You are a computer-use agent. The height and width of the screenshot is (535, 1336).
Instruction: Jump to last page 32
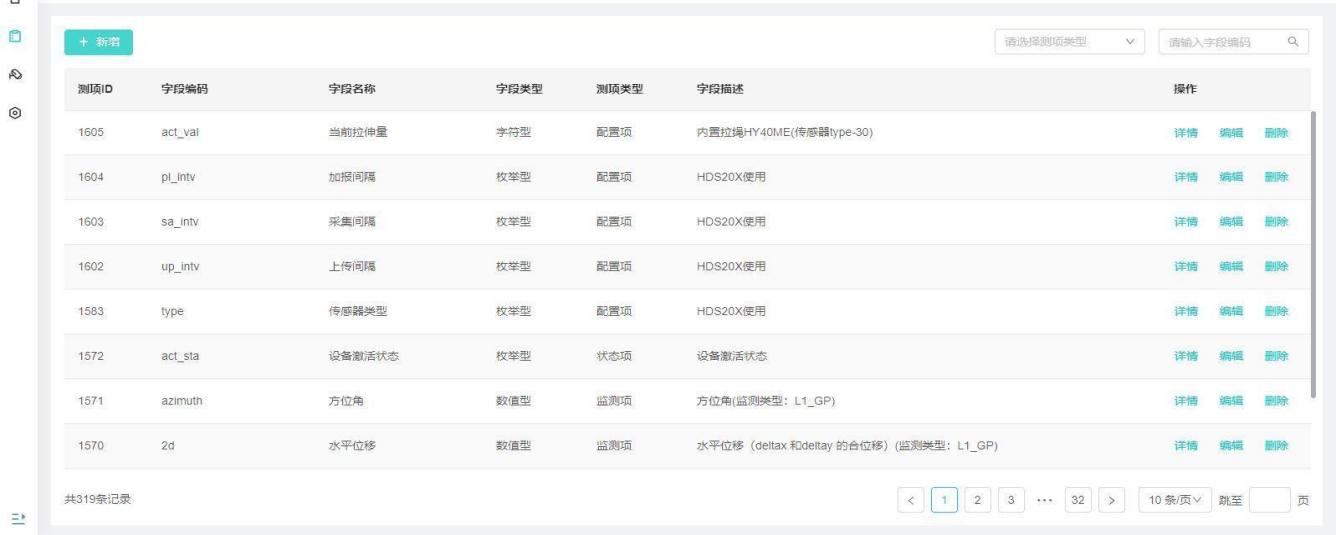tap(1078, 500)
